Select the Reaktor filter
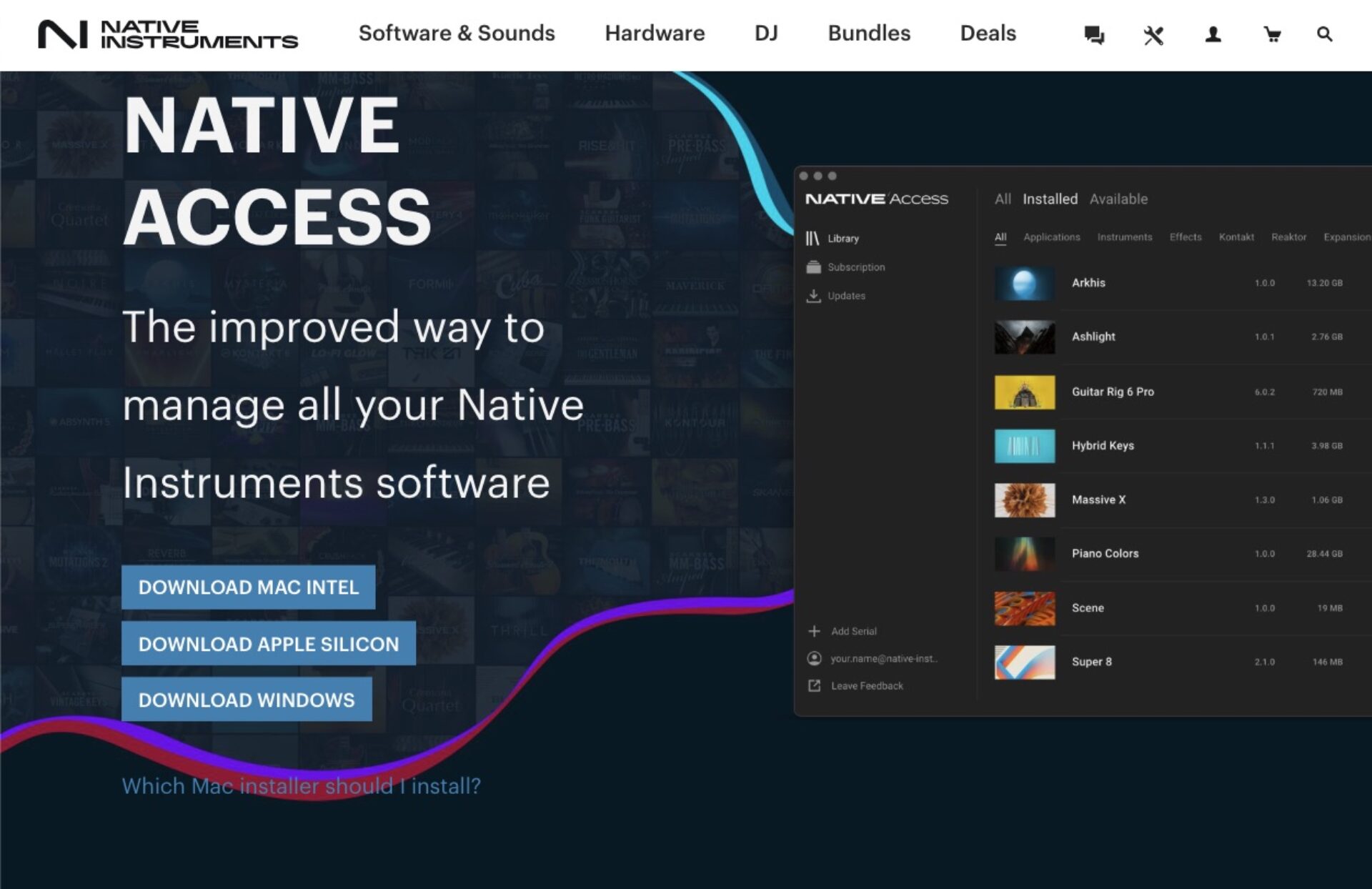The image size is (1372, 889). tap(1289, 237)
